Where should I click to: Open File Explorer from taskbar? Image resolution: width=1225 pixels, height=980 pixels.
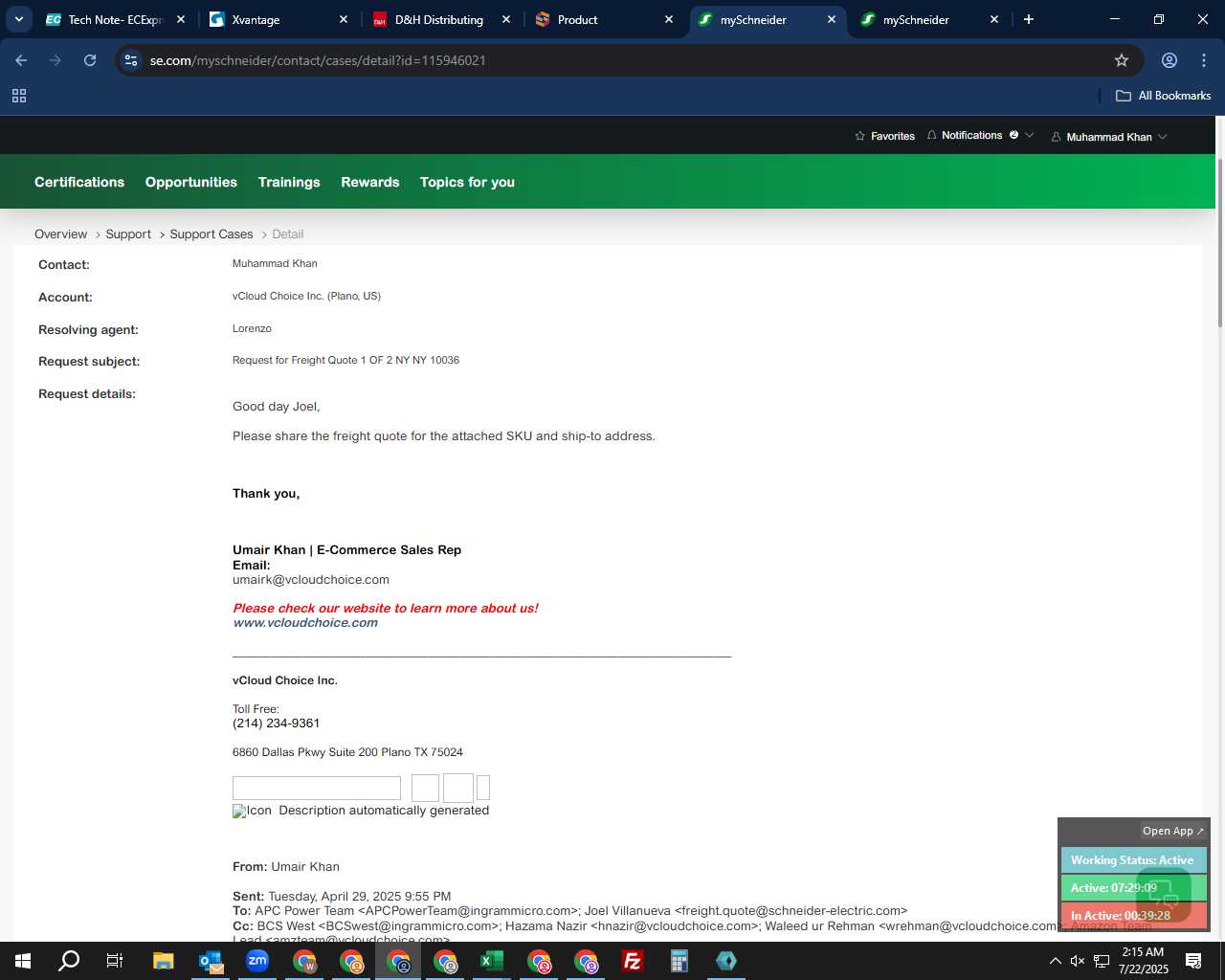164,961
